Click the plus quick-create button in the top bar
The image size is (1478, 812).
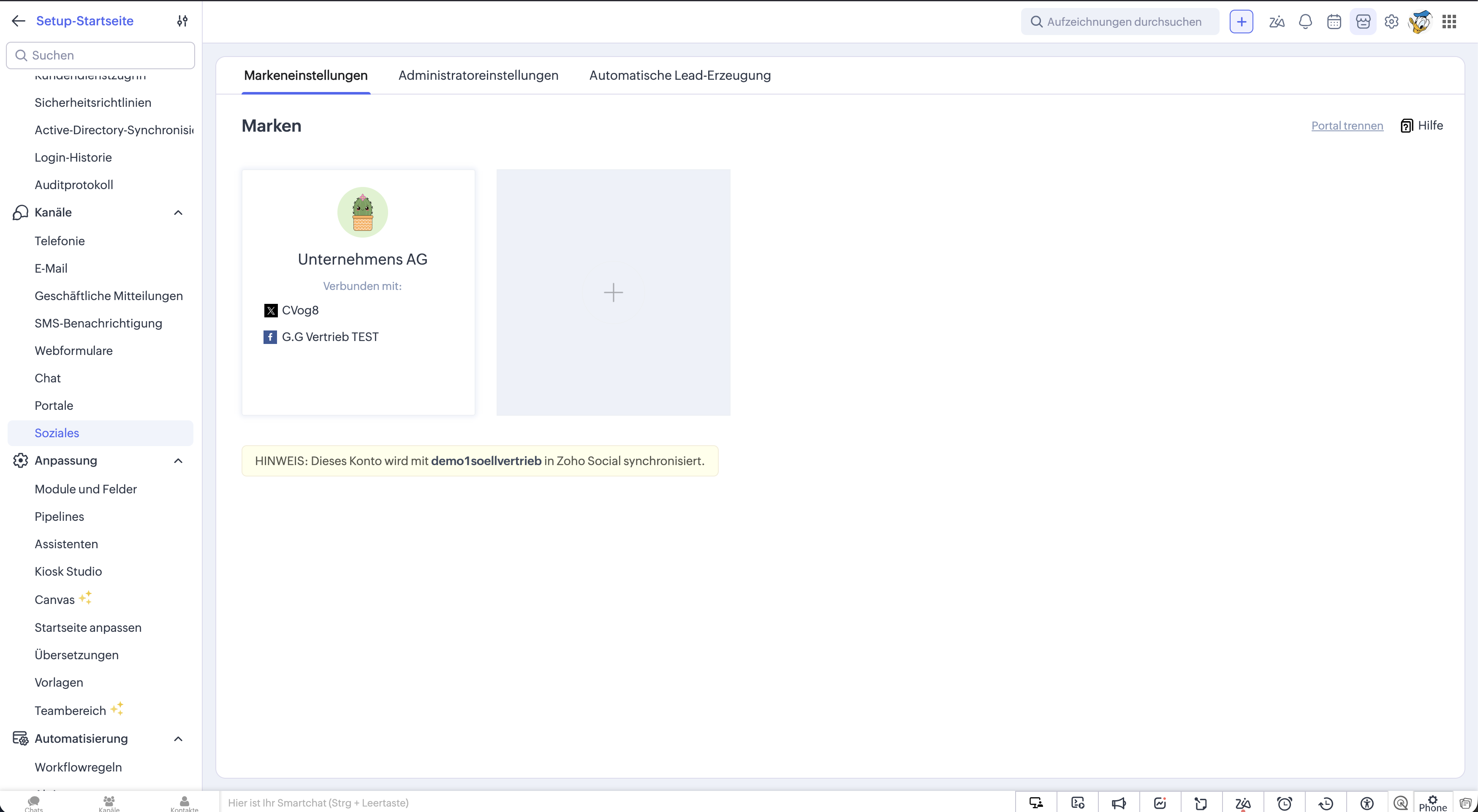pyautogui.click(x=1241, y=22)
